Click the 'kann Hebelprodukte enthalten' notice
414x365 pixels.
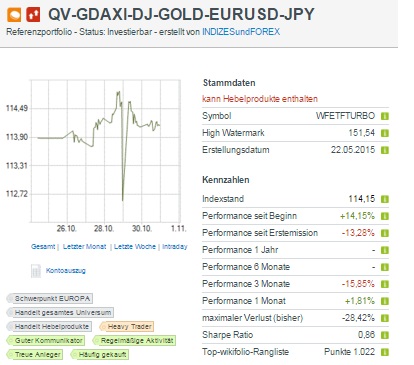(260, 99)
